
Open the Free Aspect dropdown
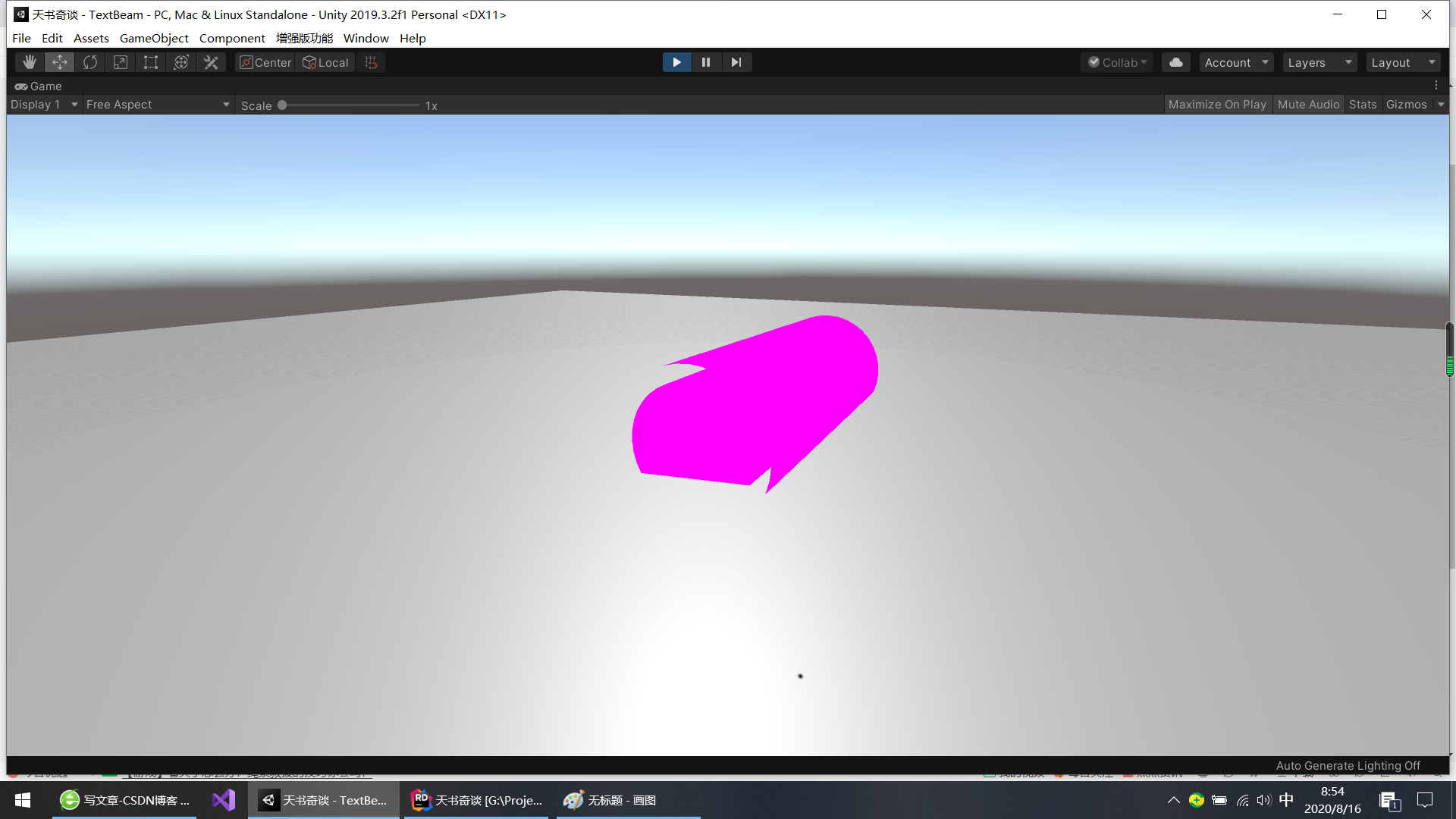(x=158, y=105)
